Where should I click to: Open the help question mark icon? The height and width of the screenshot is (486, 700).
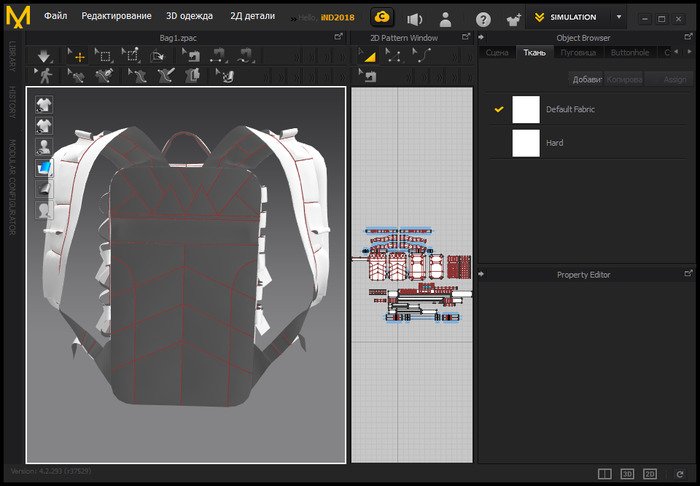click(x=483, y=18)
